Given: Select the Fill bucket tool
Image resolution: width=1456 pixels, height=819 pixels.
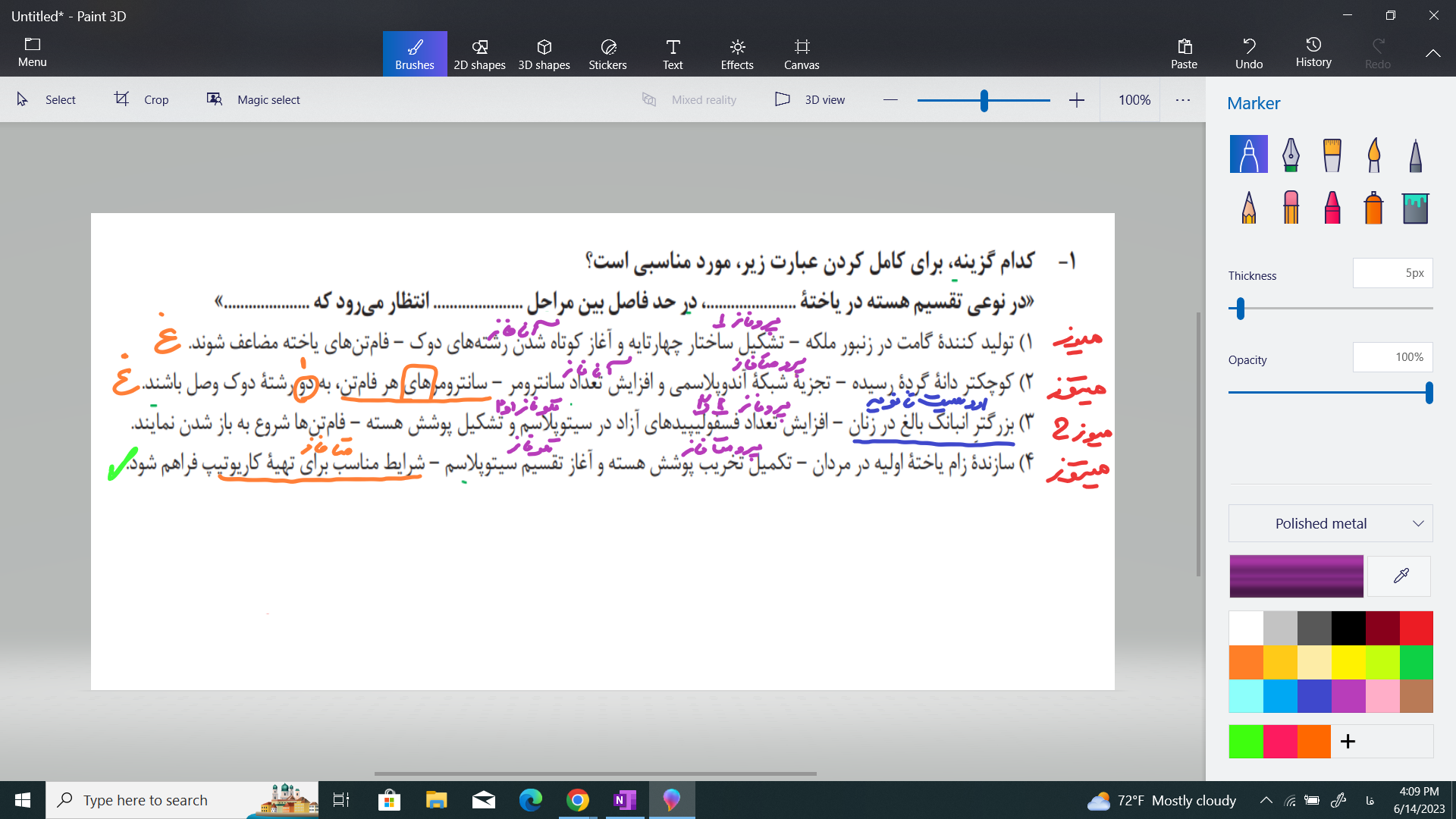Looking at the screenshot, I should (x=1415, y=207).
